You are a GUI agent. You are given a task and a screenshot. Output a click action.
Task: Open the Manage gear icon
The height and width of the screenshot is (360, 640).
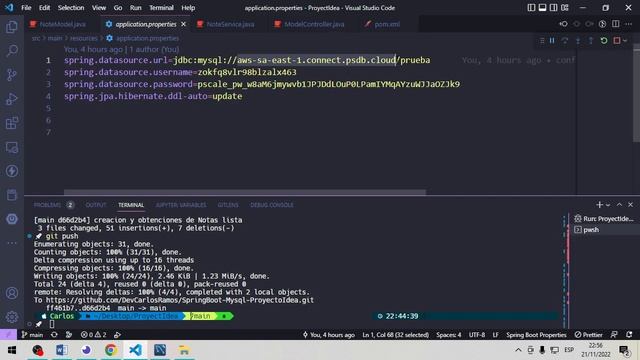coord(12,317)
